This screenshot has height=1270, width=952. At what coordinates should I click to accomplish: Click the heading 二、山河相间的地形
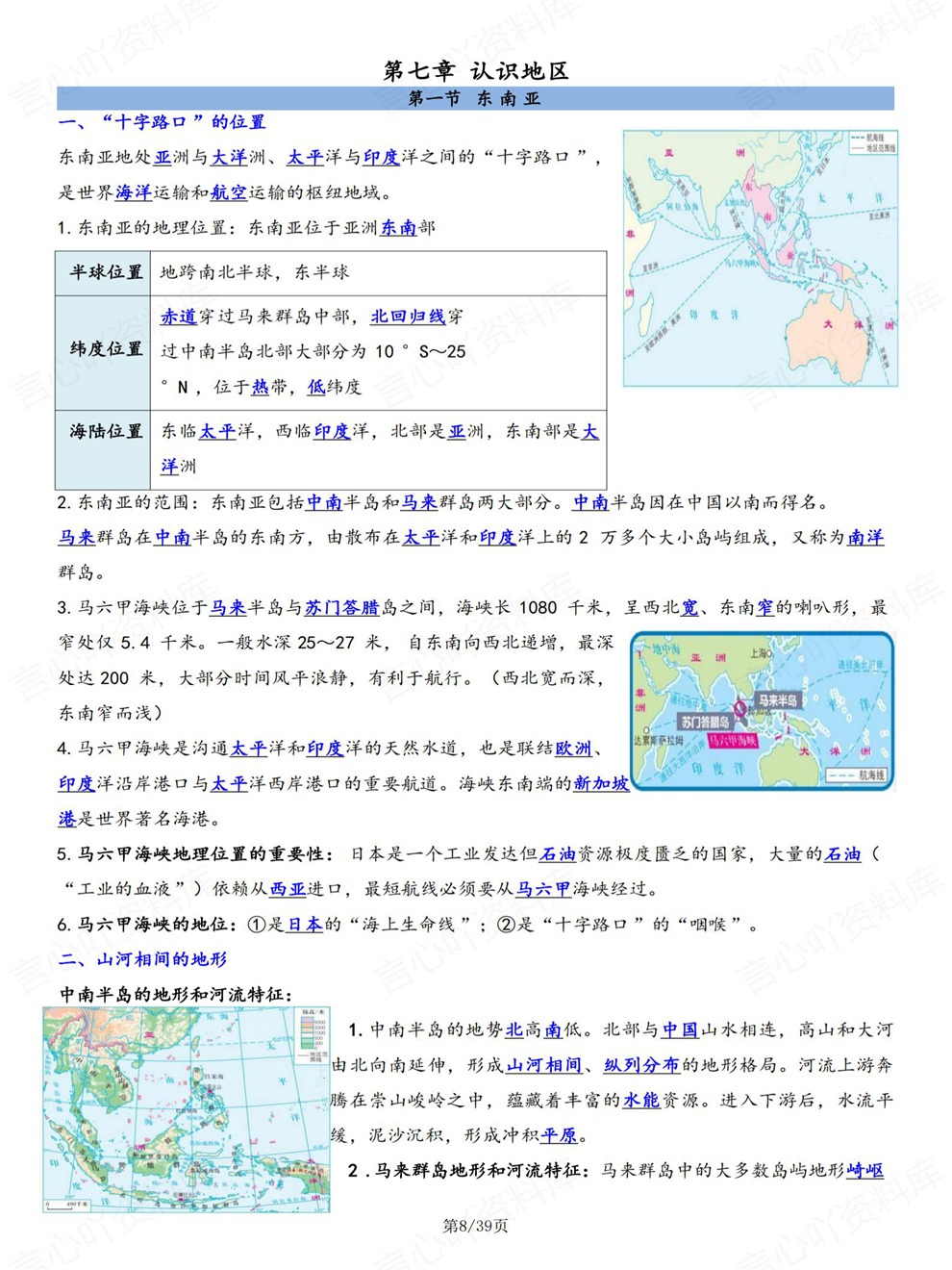point(142,959)
